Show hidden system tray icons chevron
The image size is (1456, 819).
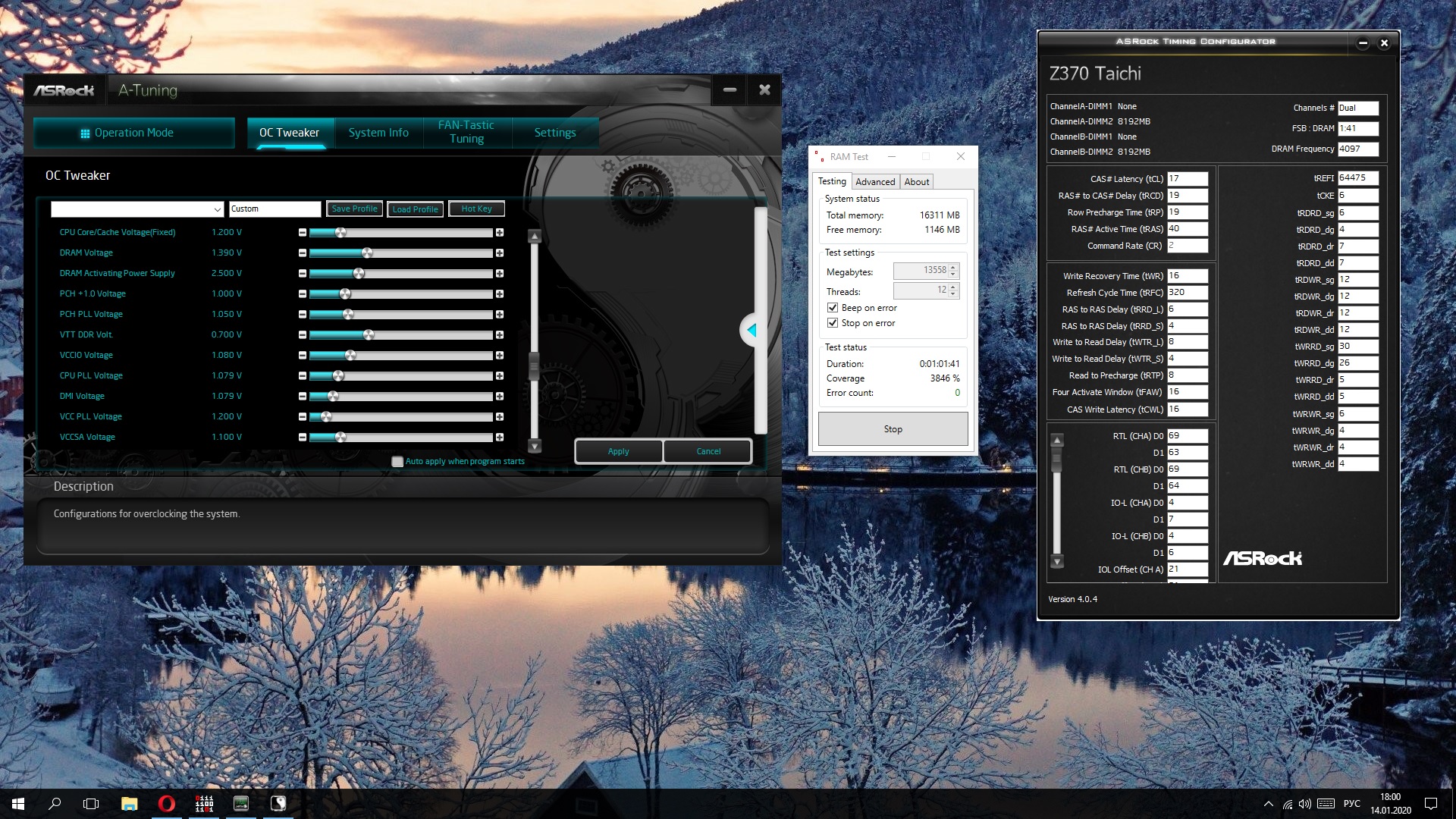point(1268,804)
